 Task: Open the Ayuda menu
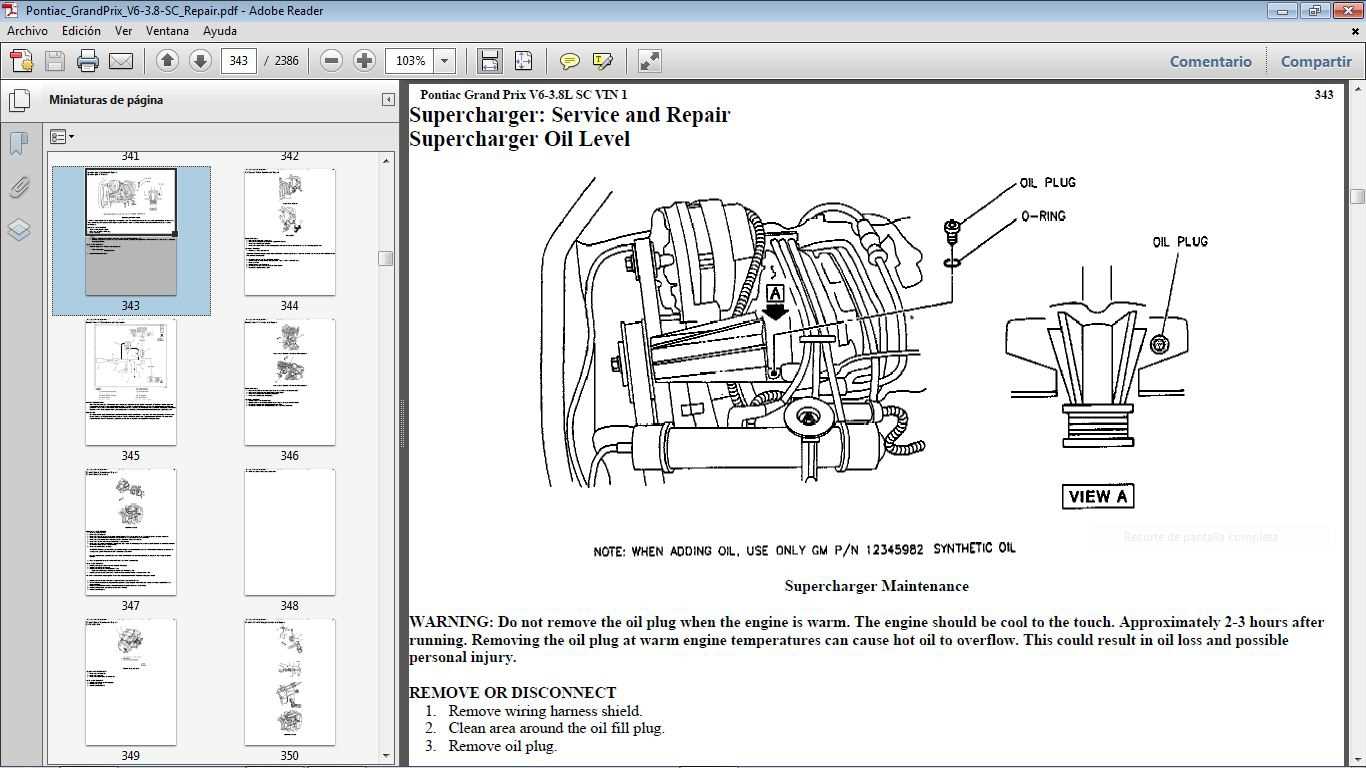pyautogui.click(x=219, y=31)
